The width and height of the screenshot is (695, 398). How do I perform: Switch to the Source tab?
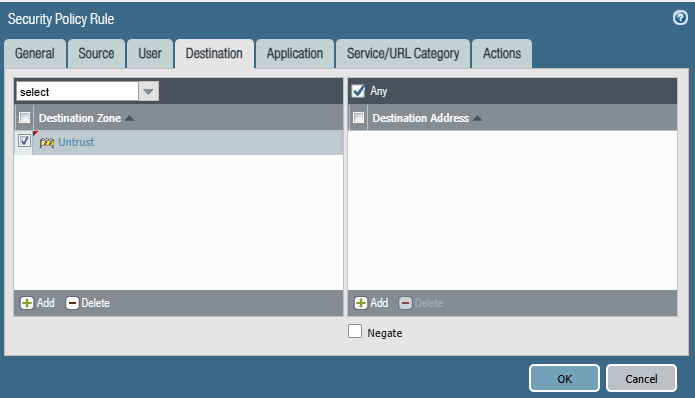(96, 54)
